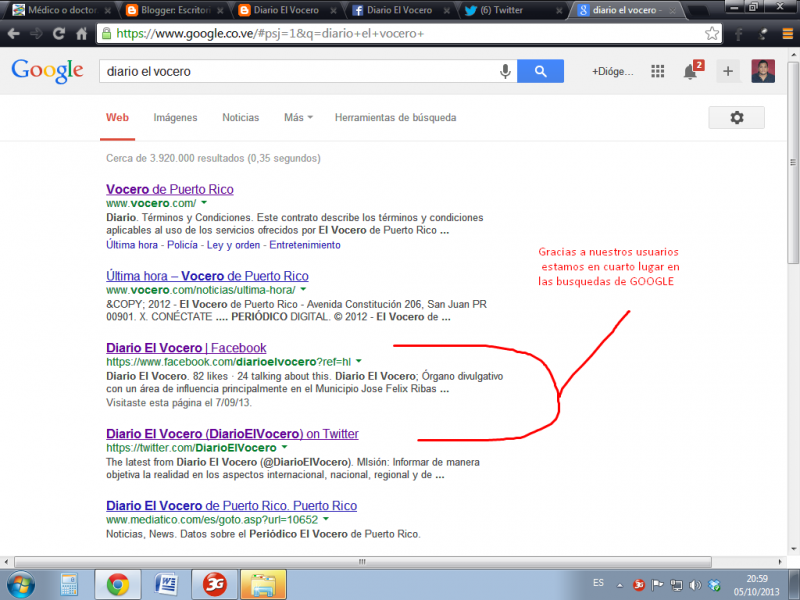Select the Web search tab
The height and width of the screenshot is (600, 800).
117,117
